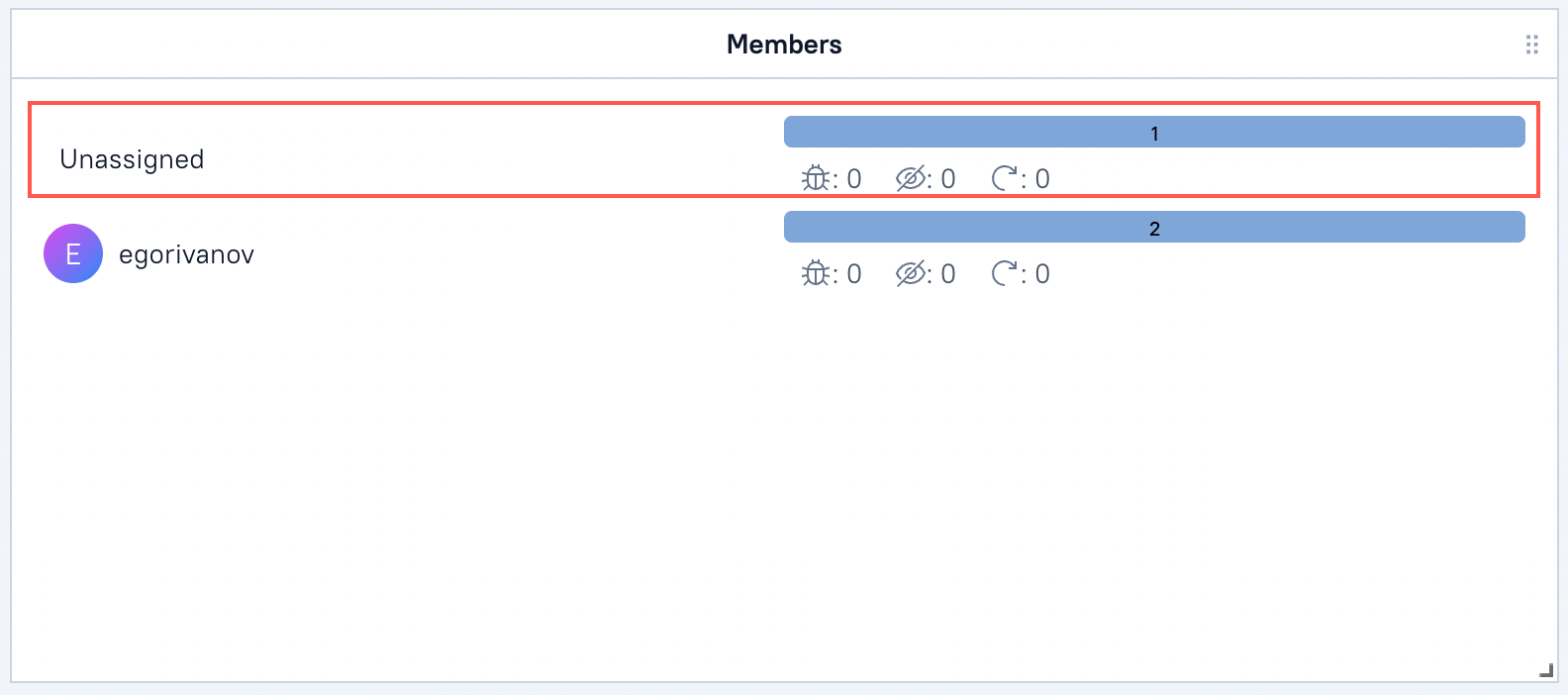Click the retry count value for egorivanov
1568x695 pixels.
(1042, 274)
